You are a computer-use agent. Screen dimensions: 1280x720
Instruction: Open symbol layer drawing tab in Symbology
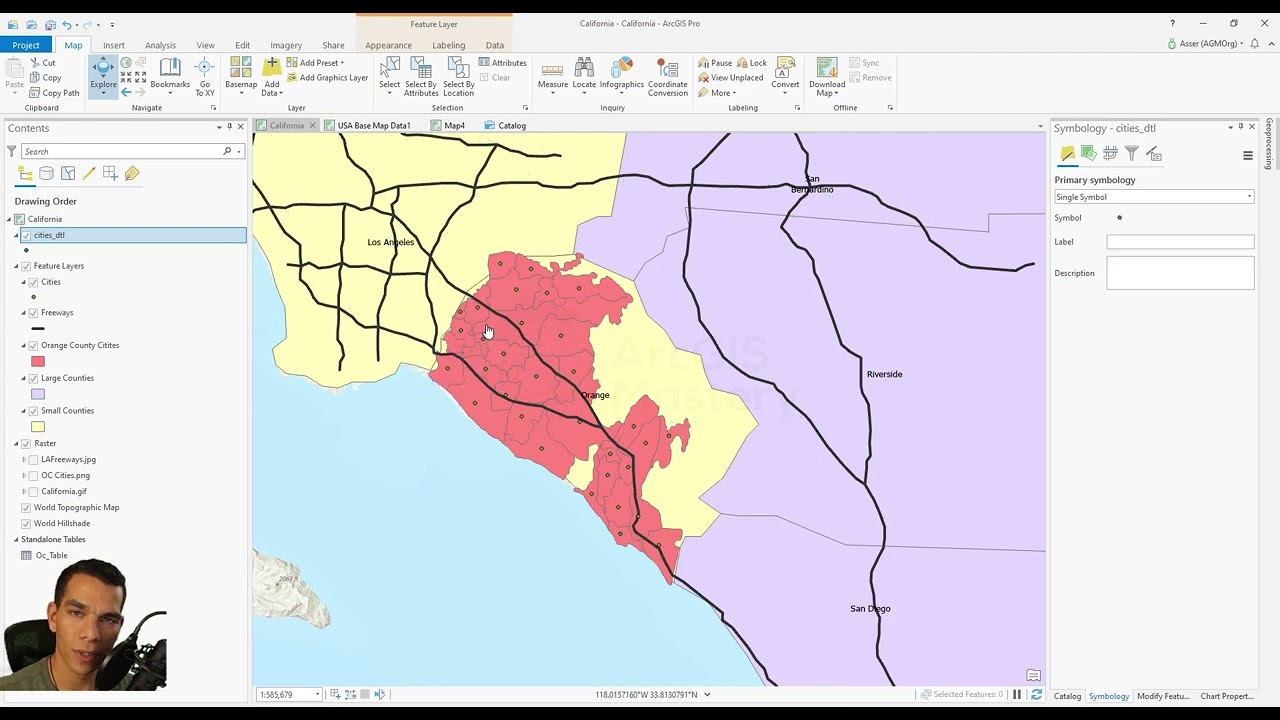coord(1110,154)
